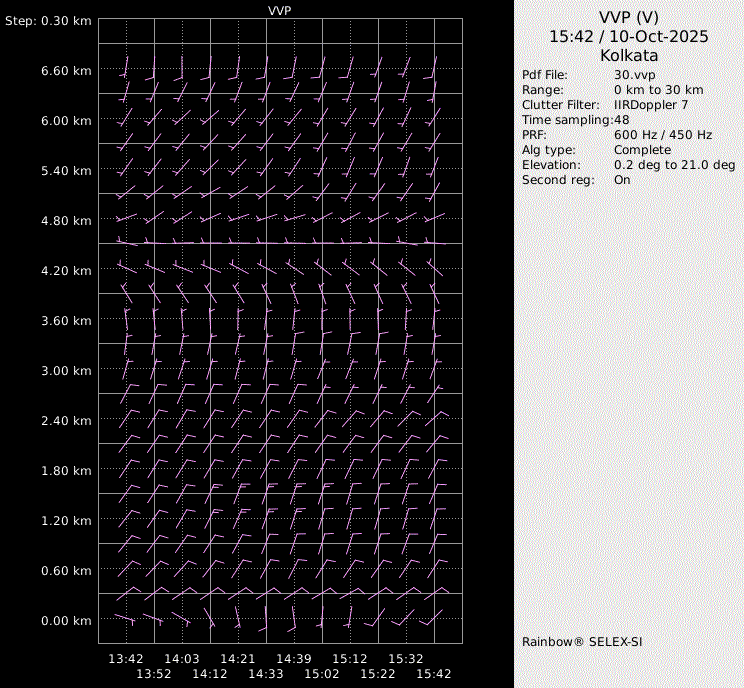The height and width of the screenshot is (688, 744).
Task: Select the 14:03 time marker
Action: [x=182, y=659]
